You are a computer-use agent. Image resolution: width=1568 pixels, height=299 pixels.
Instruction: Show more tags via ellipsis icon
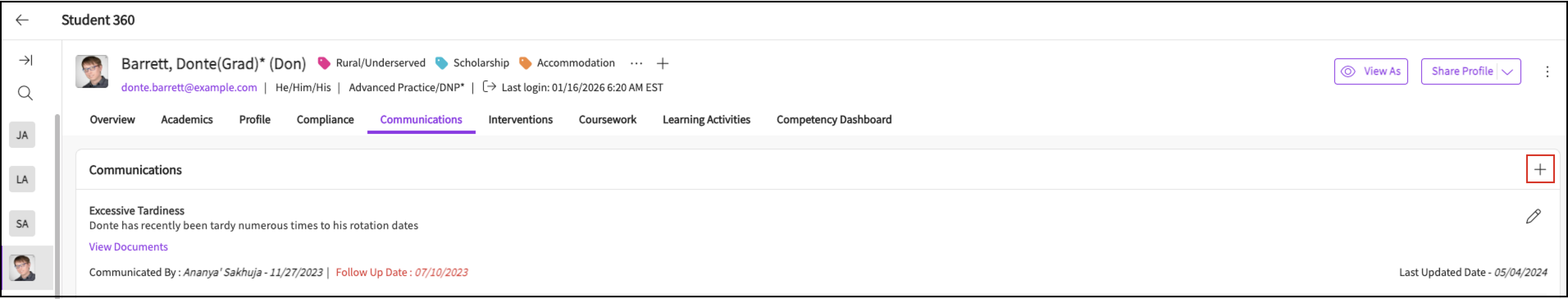[636, 63]
